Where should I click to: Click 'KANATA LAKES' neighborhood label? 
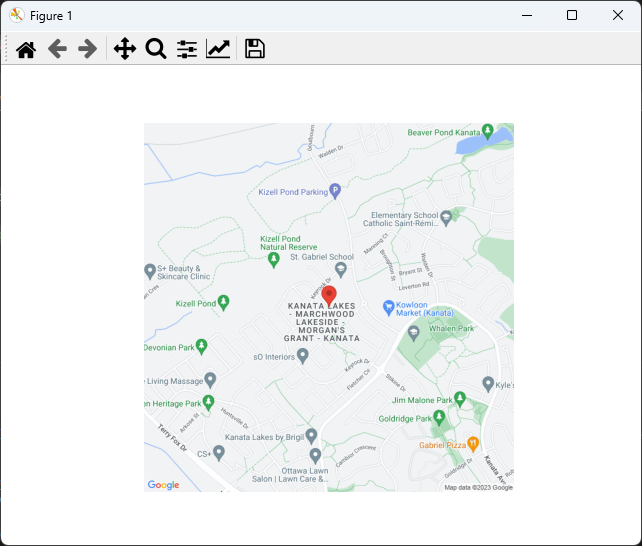(321, 306)
